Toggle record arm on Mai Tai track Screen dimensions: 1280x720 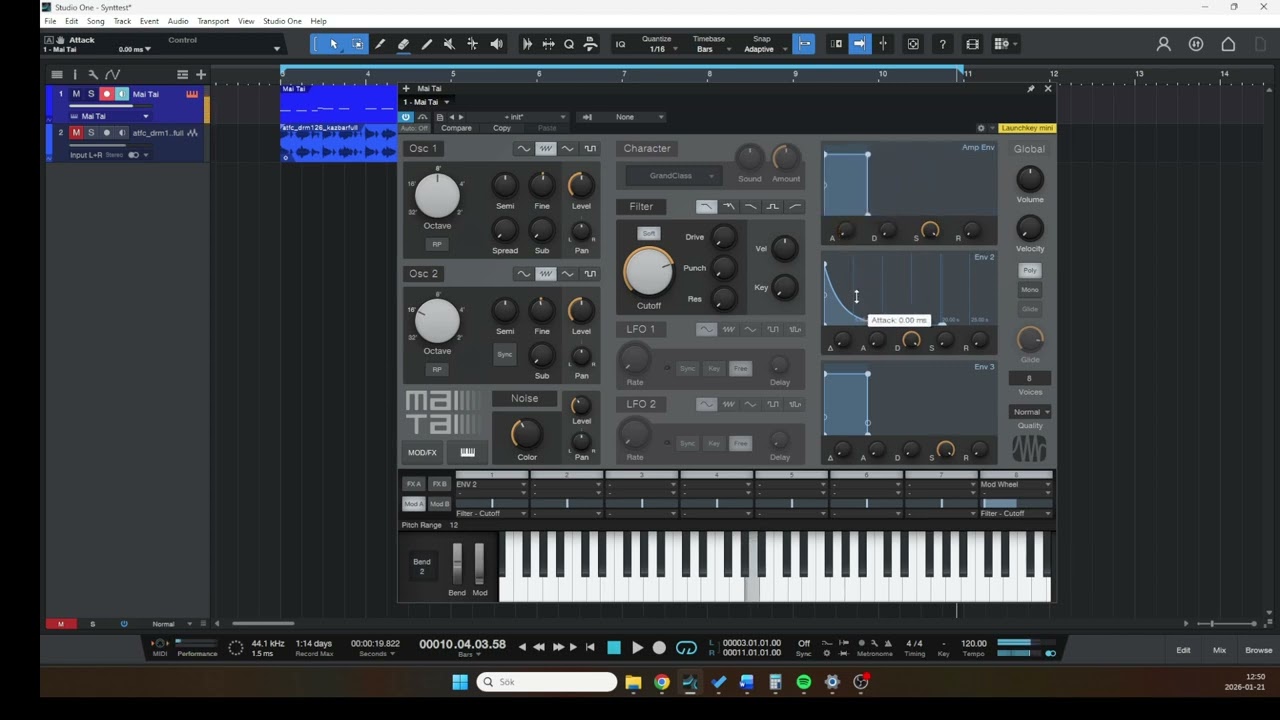106,94
